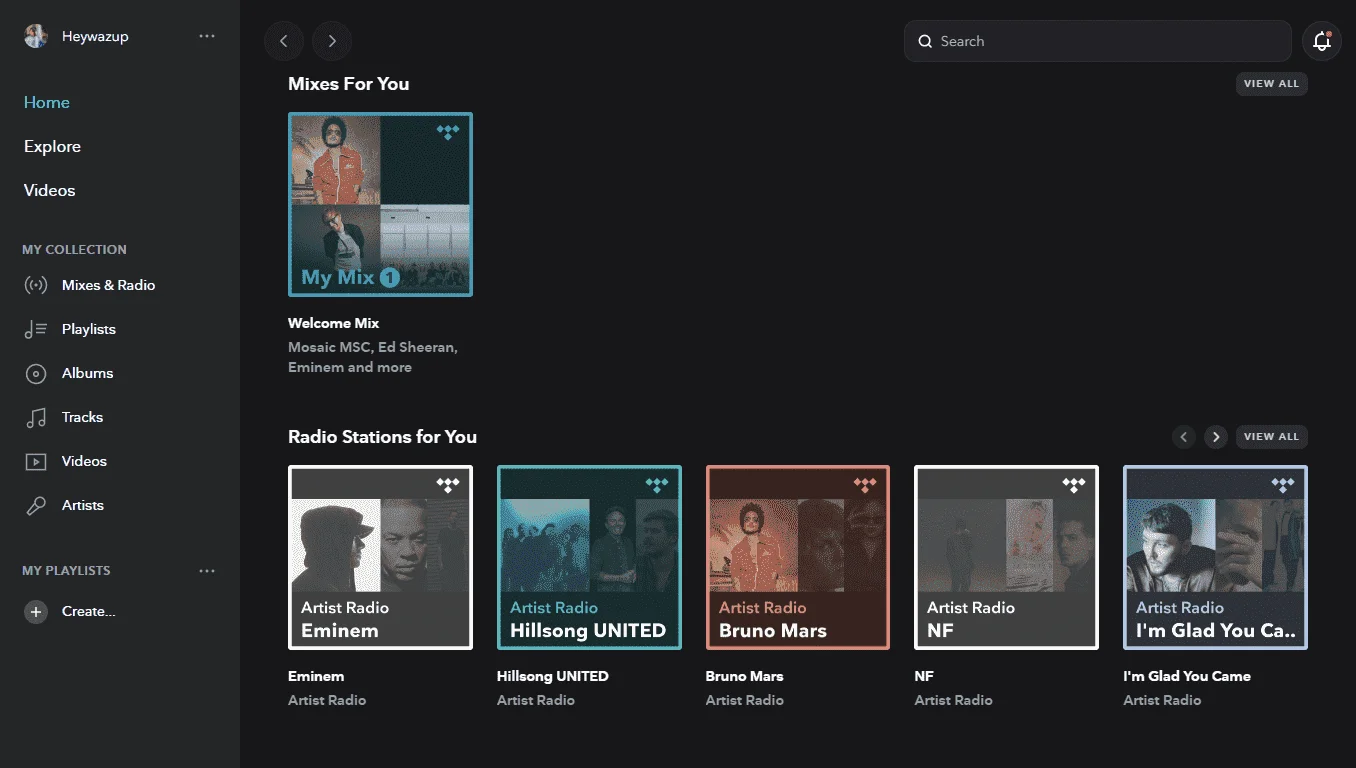Click 'Artist Radio' subtitle under Bruno Mars title
1356x768 pixels.
coord(745,700)
